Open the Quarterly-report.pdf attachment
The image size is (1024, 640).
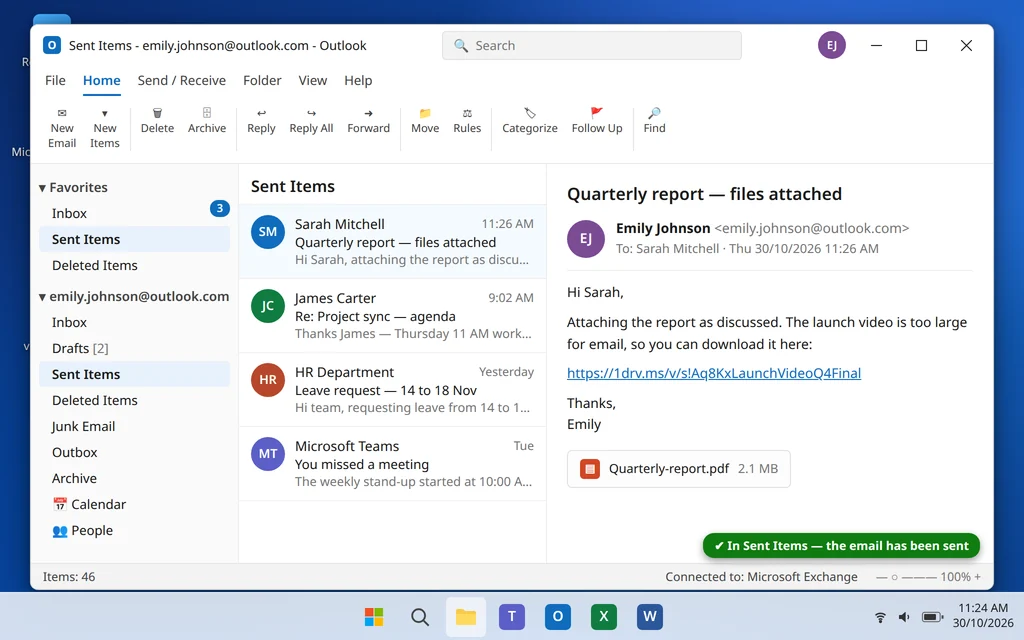[x=679, y=469]
